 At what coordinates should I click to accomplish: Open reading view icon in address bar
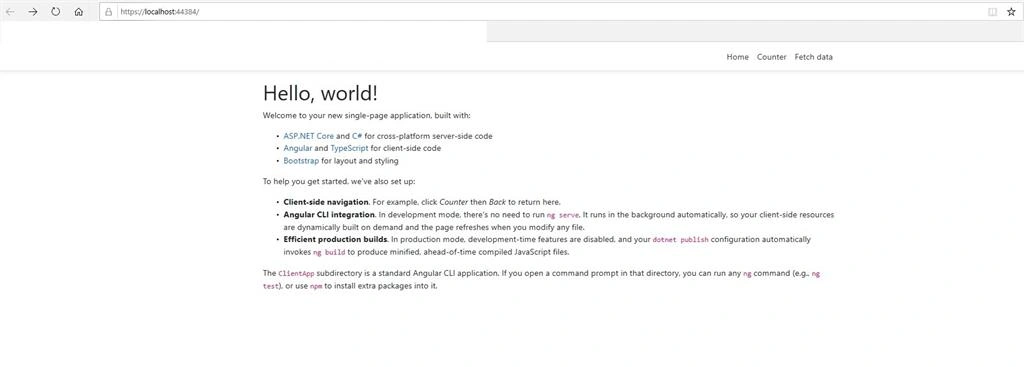pyautogui.click(x=992, y=12)
